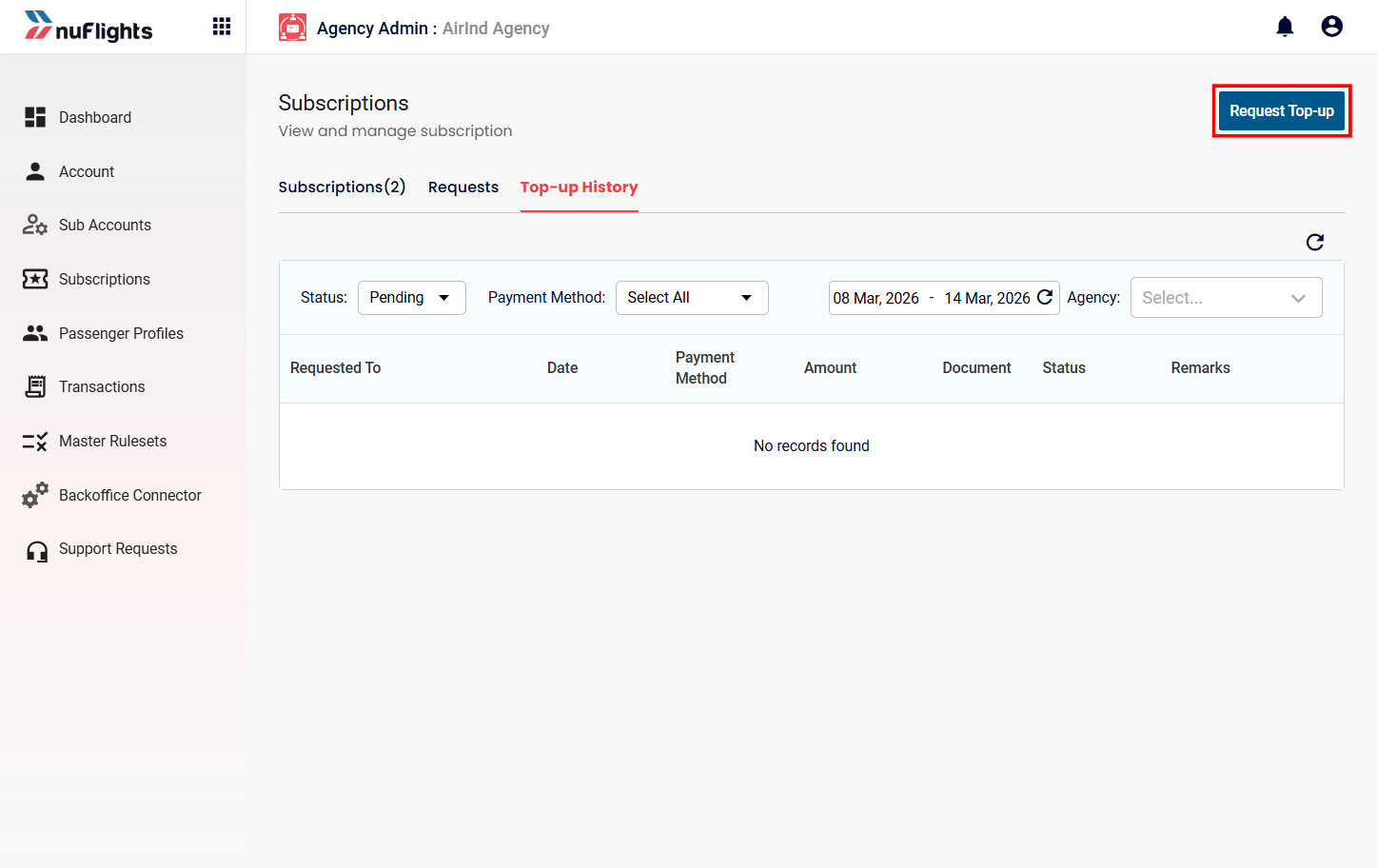Click the Transactions receipt icon
This screenshot has width=1377, height=868.
35,386
